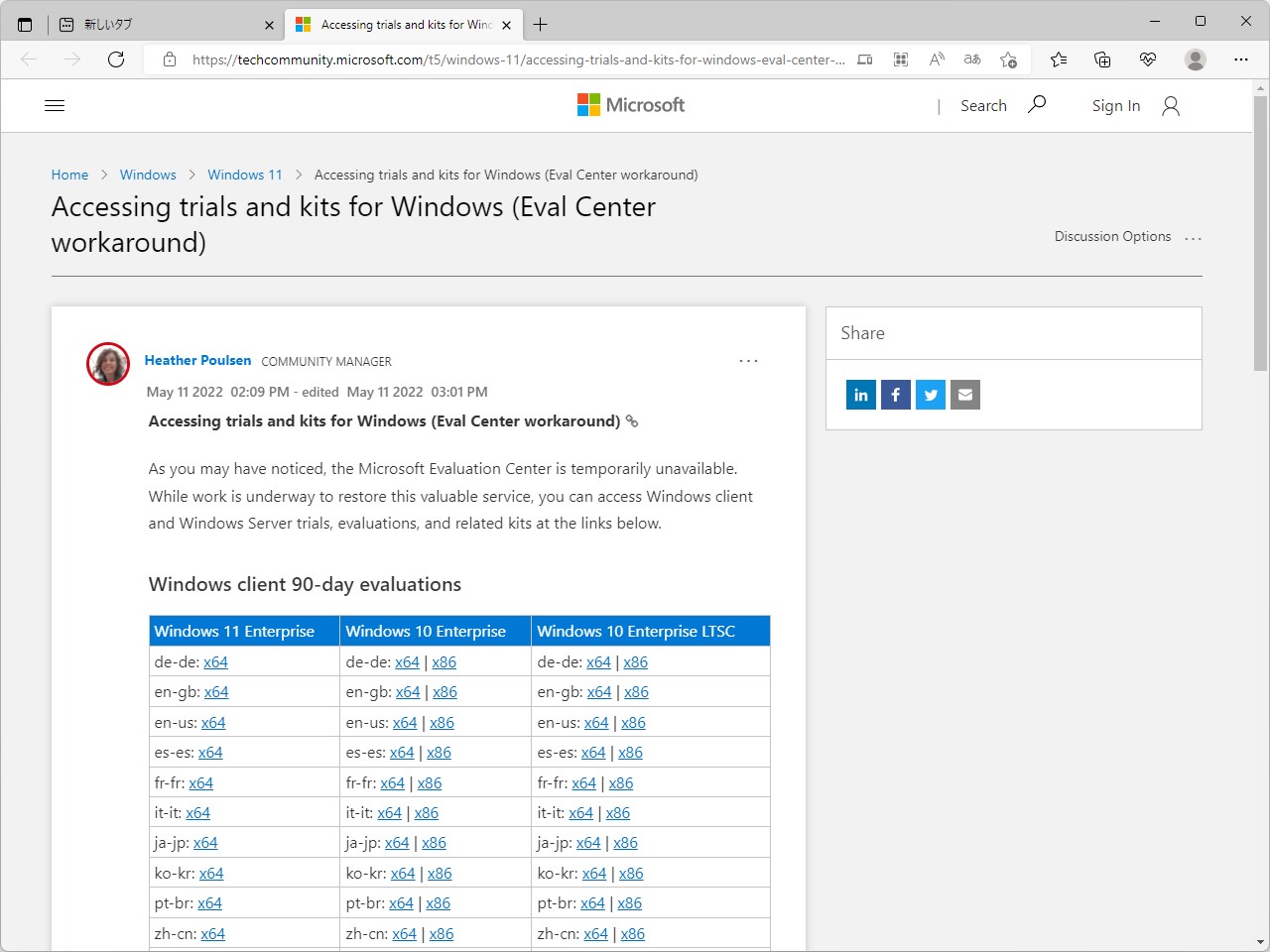Click the Microsoft logo
The image size is (1270, 952).
[631, 105]
